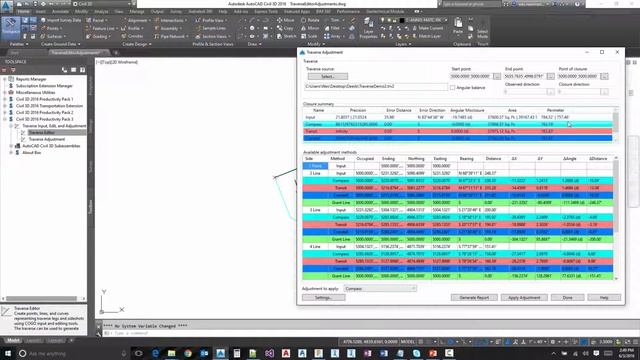Click the Help button in dialog
640x360 pixels.
[604, 298]
